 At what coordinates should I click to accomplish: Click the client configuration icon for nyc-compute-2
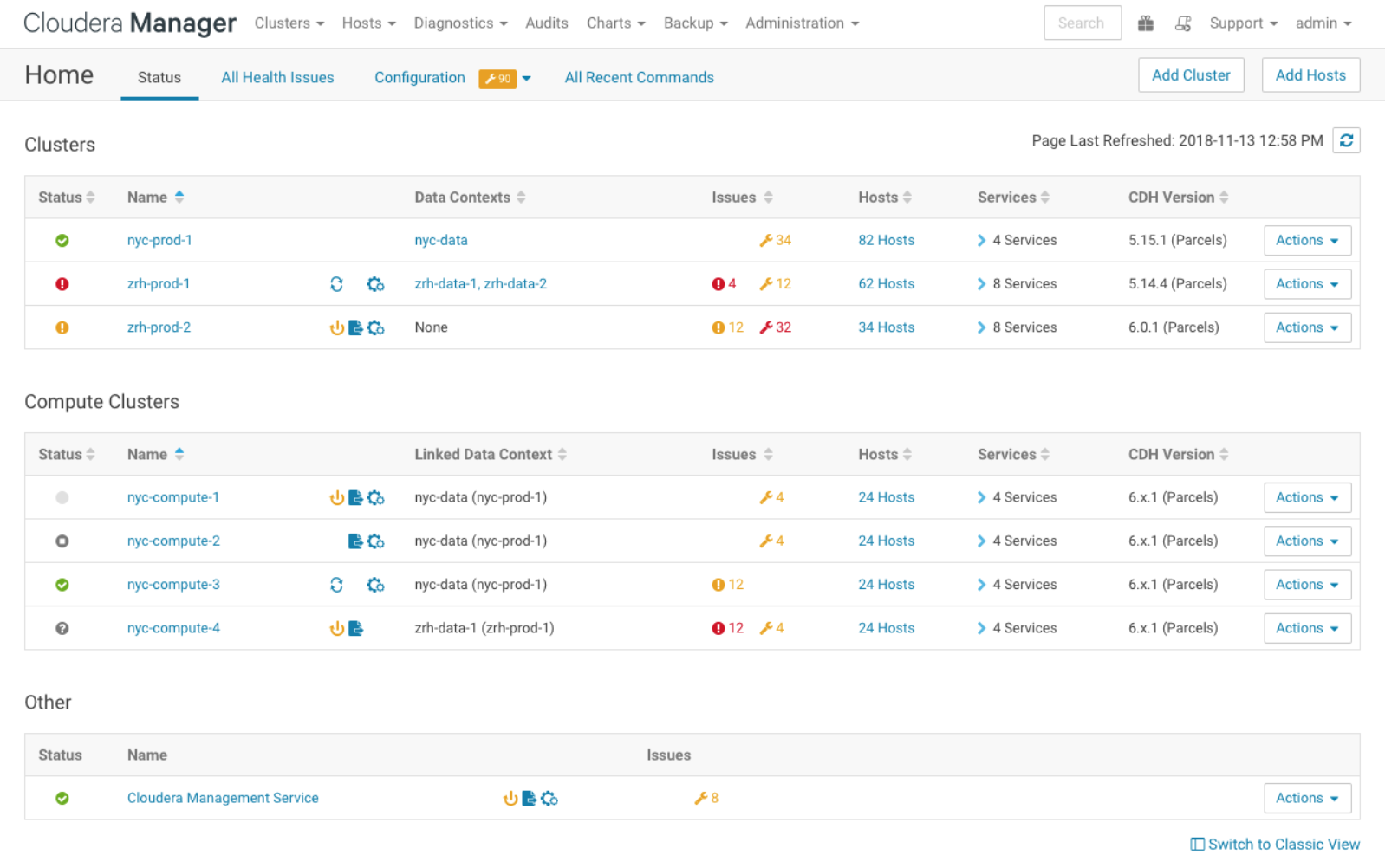pos(355,541)
